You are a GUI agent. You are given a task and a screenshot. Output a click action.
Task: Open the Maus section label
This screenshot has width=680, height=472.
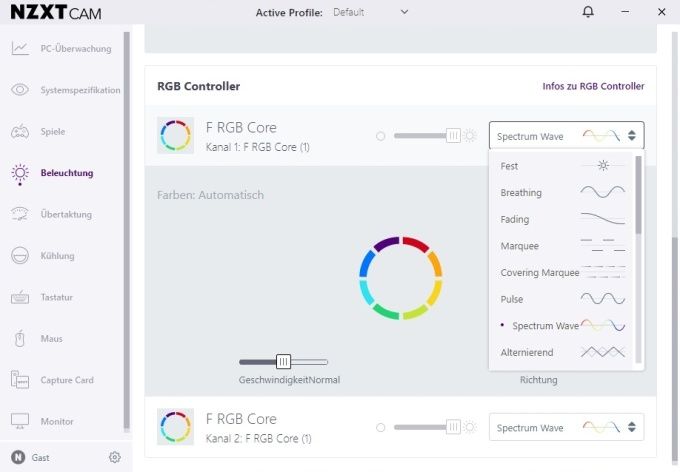(x=52, y=338)
